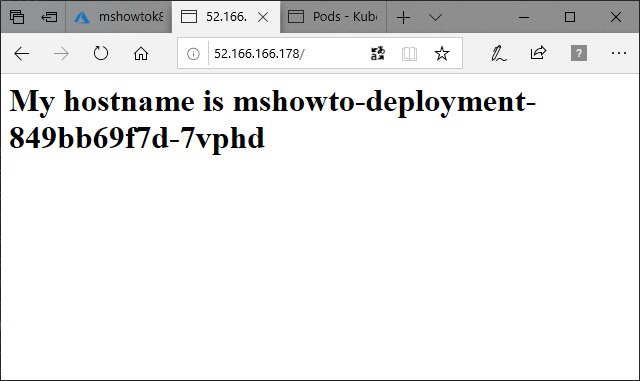Image resolution: width=640 pixels, height=381 pixels.
Task: Open the settings and more menu
Action: [x=619, y=53]
